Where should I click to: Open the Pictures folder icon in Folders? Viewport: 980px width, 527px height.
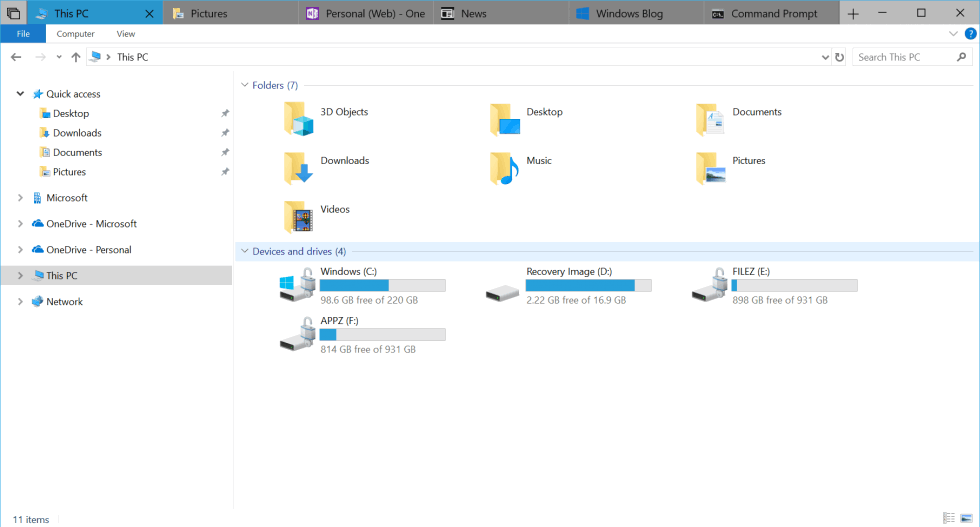point(710,168)
